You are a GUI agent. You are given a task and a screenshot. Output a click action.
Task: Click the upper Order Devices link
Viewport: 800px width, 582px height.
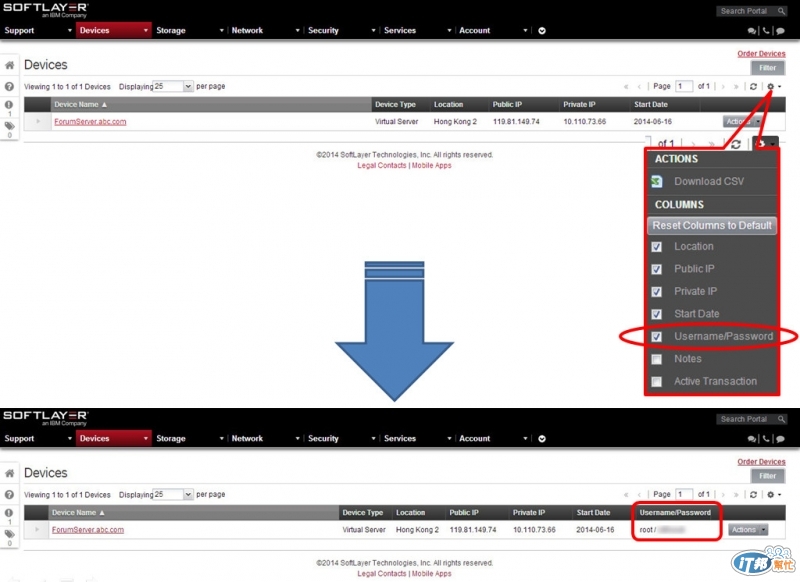click(761, 54)
